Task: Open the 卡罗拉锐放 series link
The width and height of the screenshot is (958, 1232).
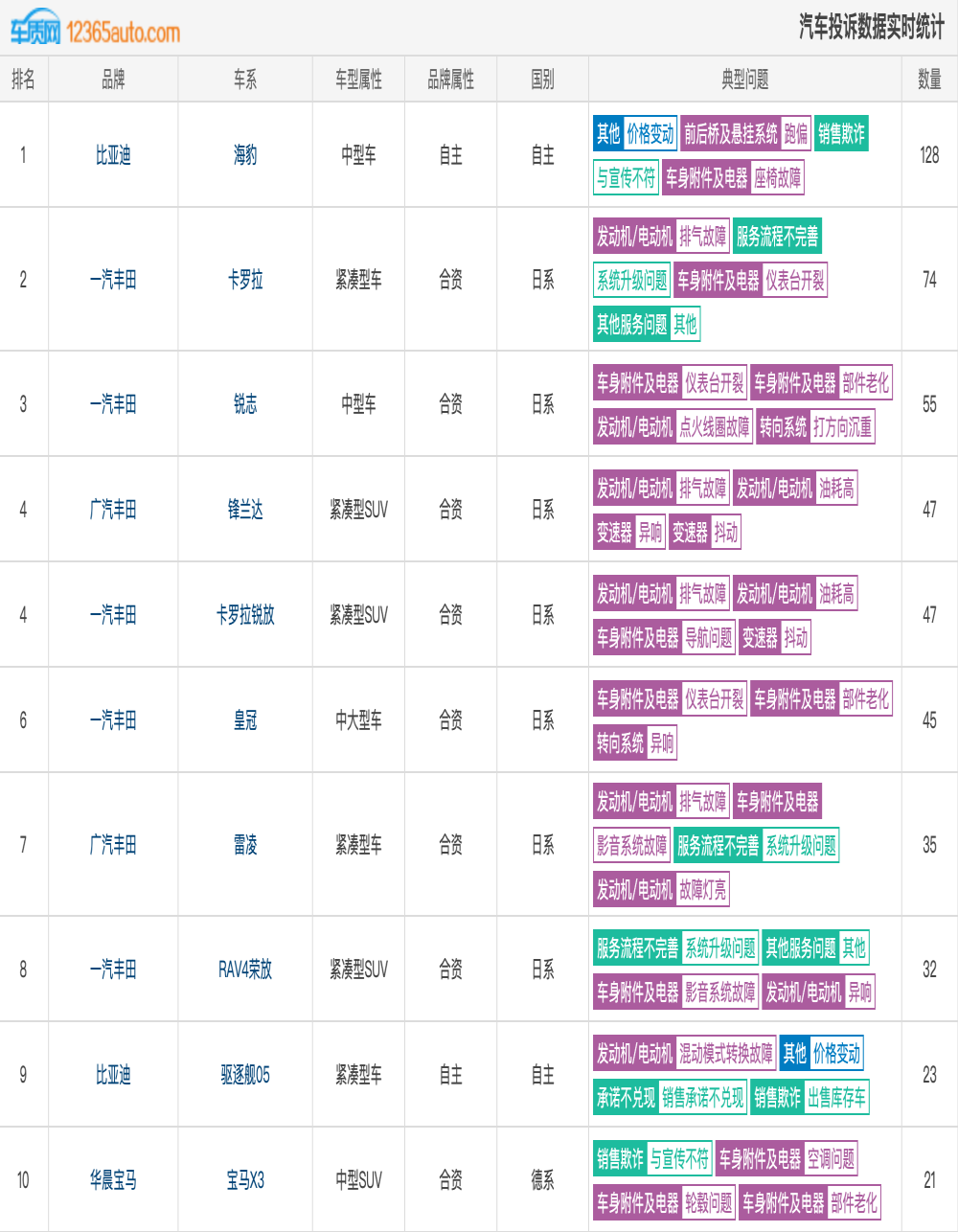Action: (245, 615)
